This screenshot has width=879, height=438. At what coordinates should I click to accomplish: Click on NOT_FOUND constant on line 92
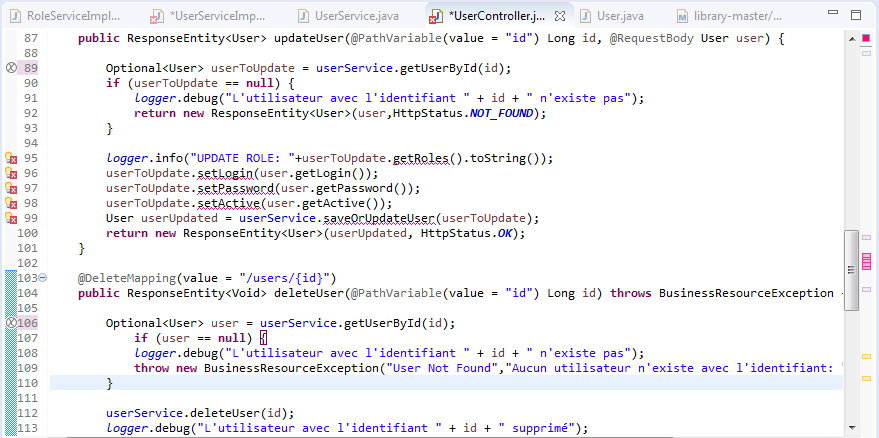point(501,113)
